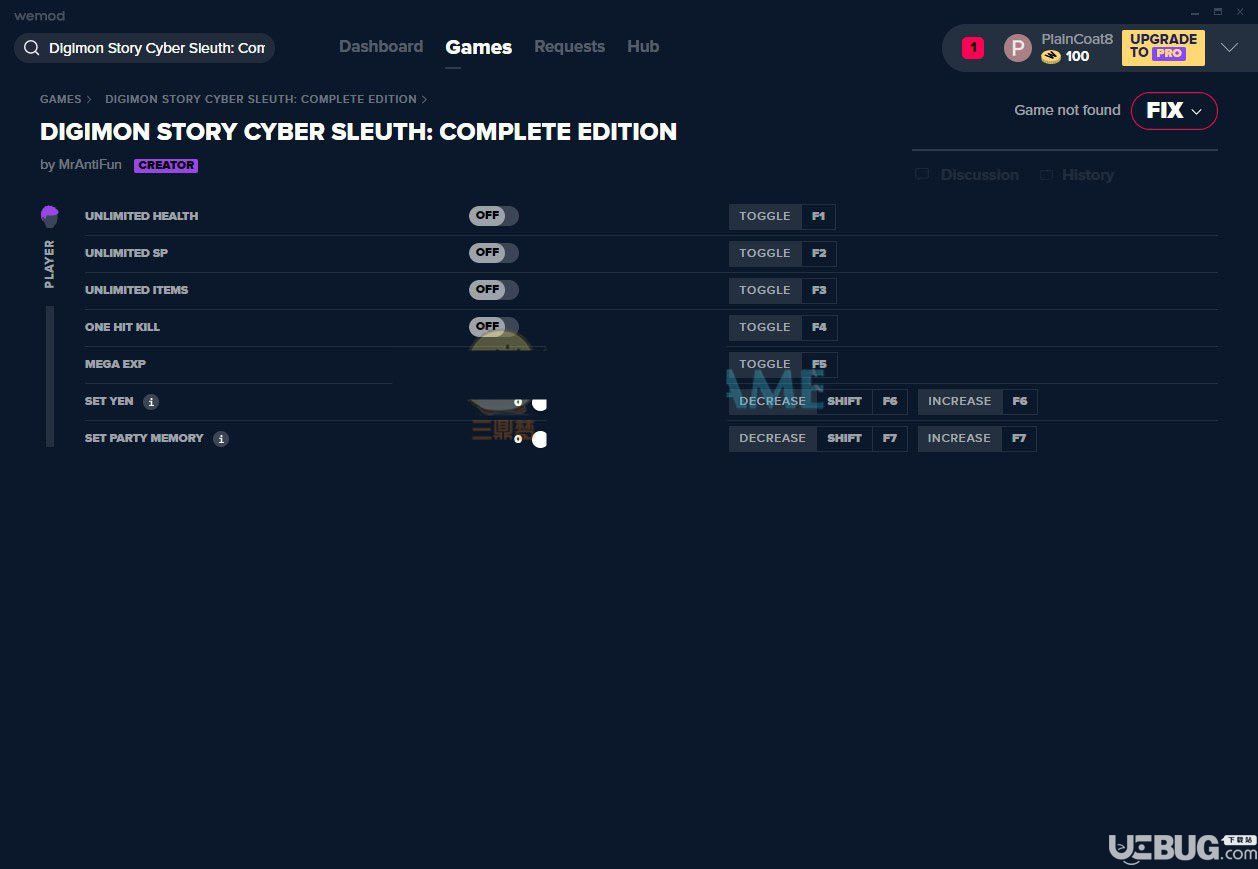Click the Increase F7 hotkey for Party Memory
Viewport: 1258px width, 869px height.
(x=977, y=439)
